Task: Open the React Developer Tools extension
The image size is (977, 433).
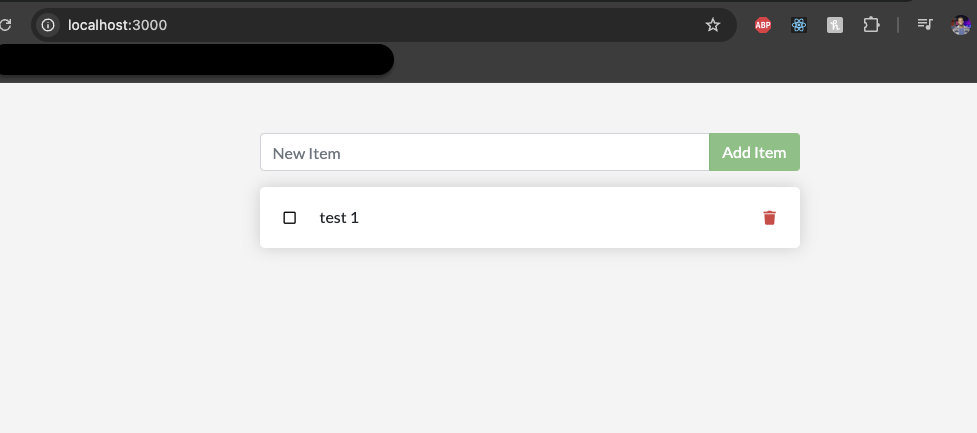Action: (x=799, y=25)
